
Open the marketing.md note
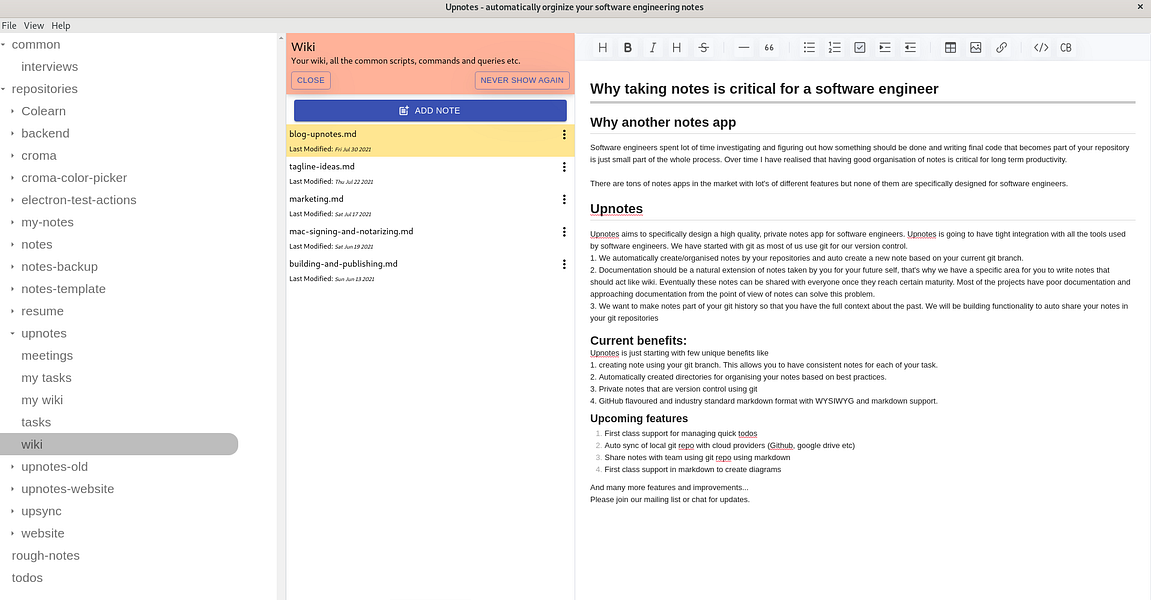point(430,205)
